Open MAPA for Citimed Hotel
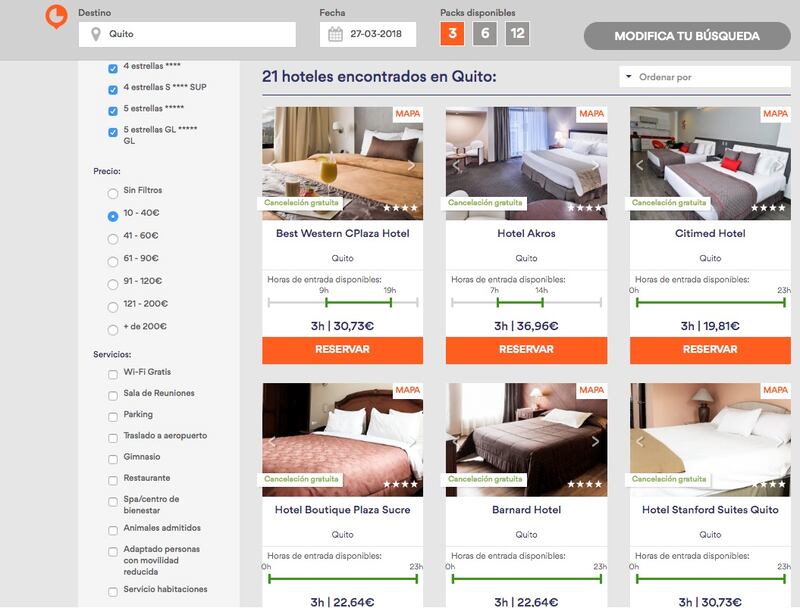Screen dimensions: 800x608 coord(776,114)
